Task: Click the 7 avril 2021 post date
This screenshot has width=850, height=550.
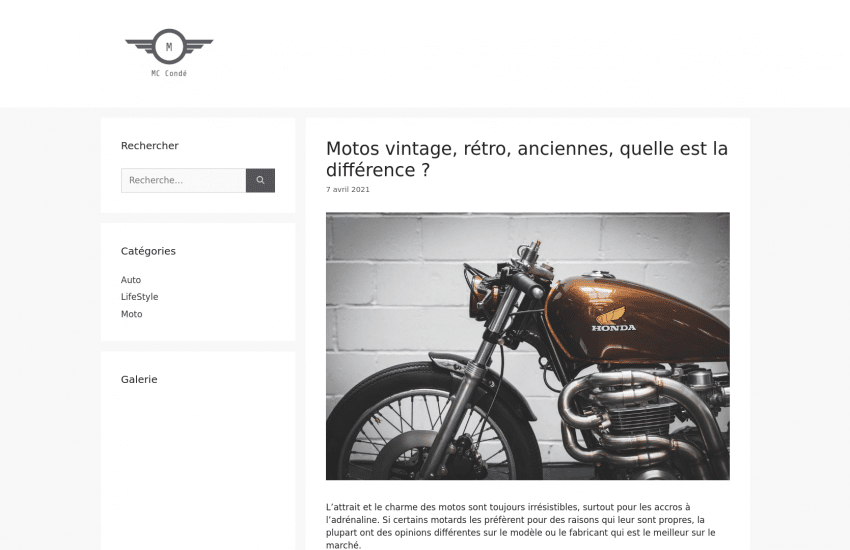Action: (347, 189)
